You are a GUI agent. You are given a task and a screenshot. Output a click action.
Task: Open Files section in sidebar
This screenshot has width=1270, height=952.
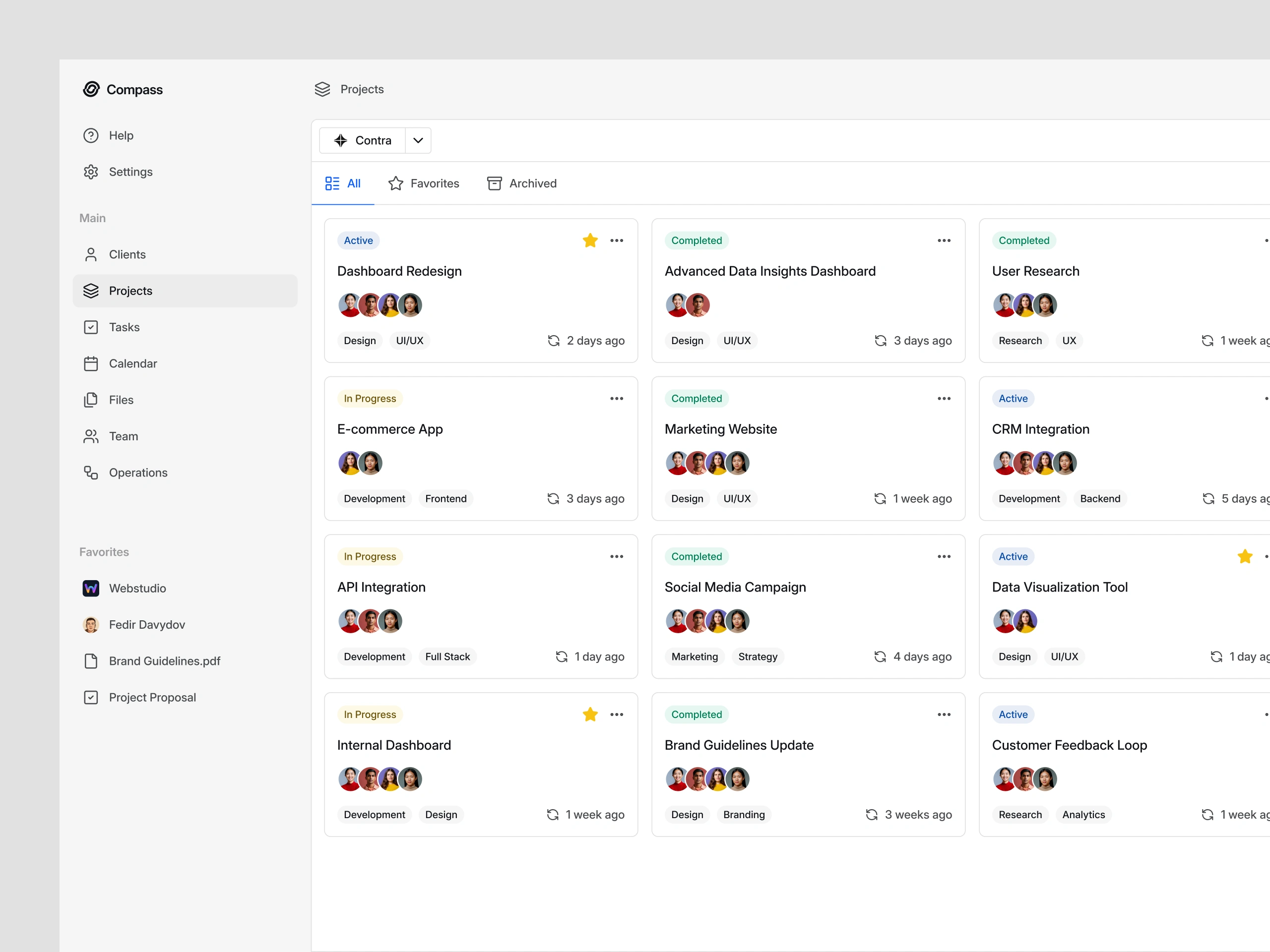pyautogui.click(x=121, y=400)
